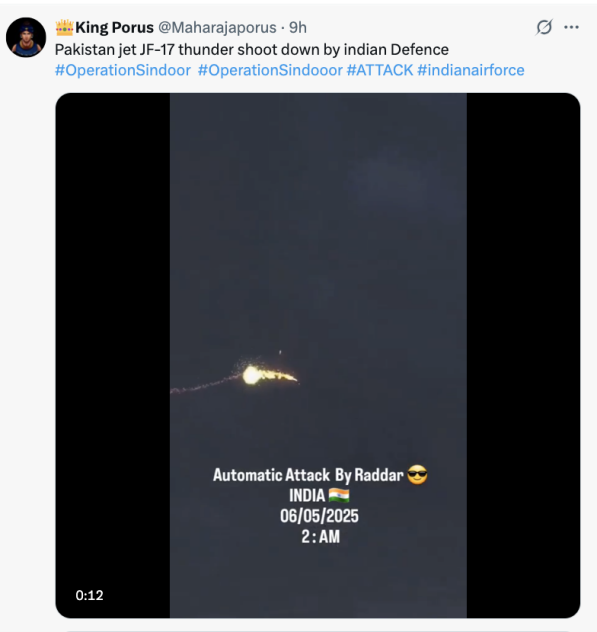Open the 9h timestamp permalink
The width and height of the screenshot is (597, 632).
click(298, 27)
